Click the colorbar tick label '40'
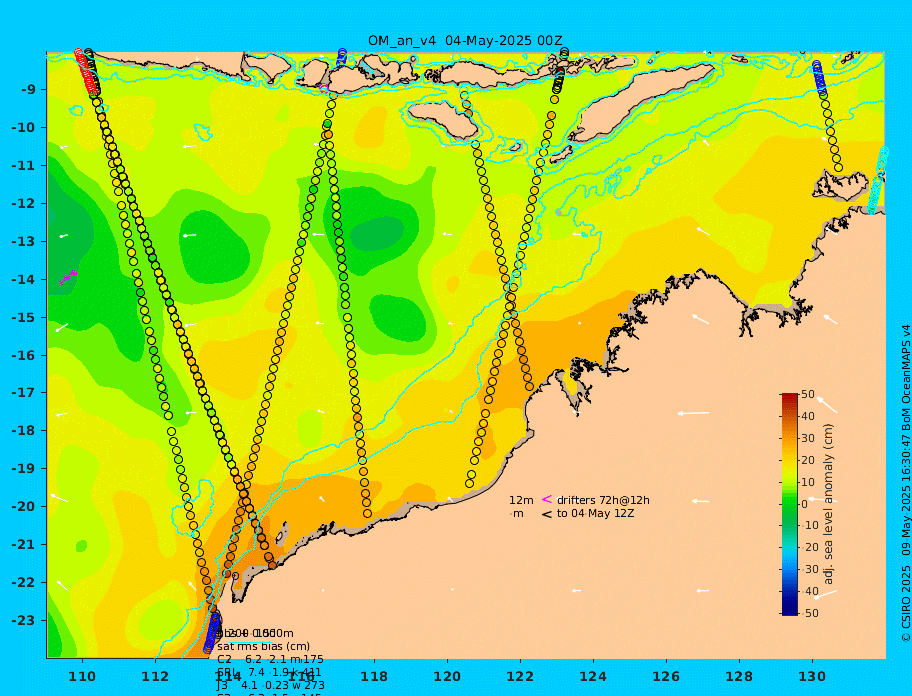Screen dimensions: 912x696 [x=808, y=416]
